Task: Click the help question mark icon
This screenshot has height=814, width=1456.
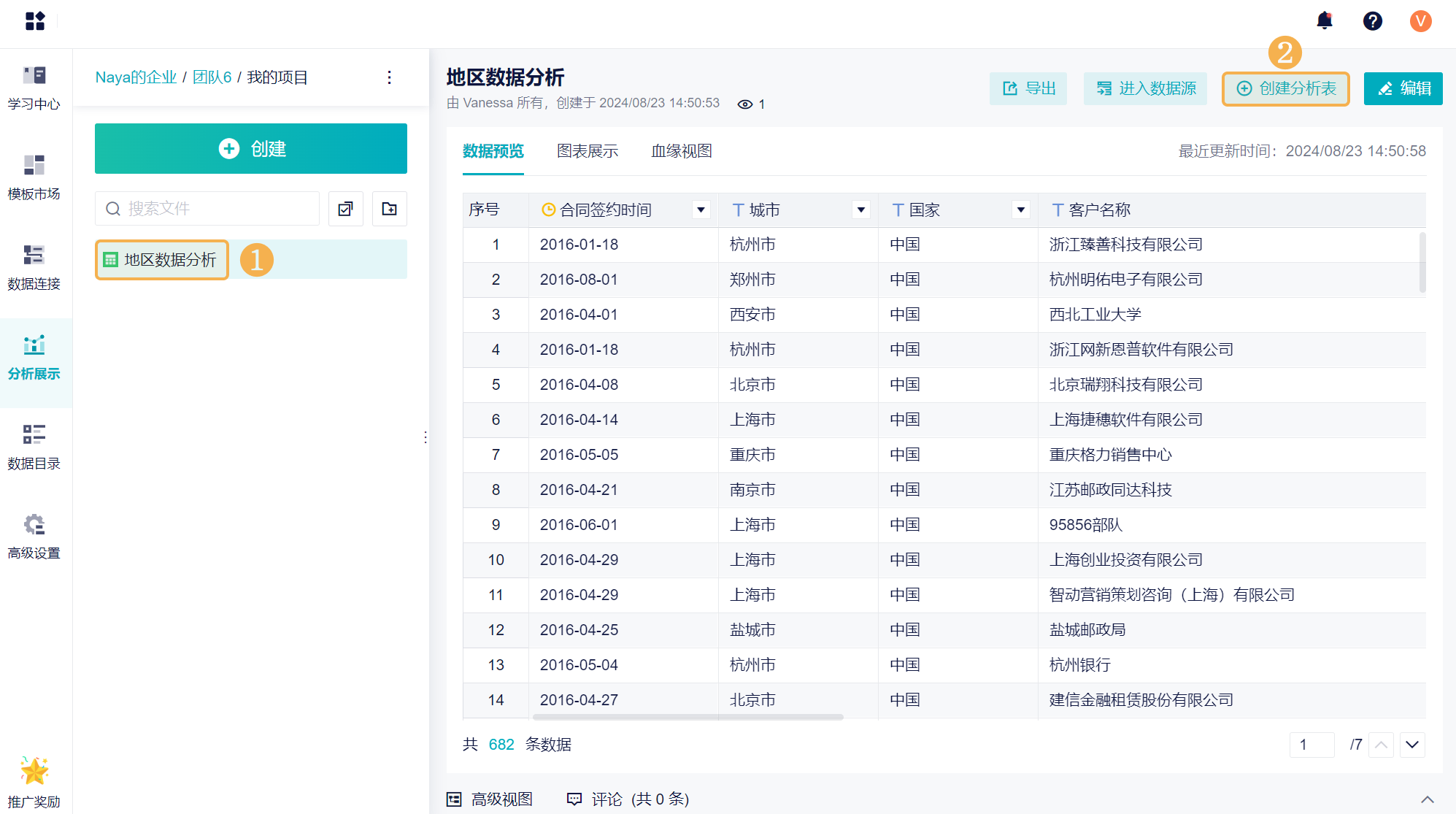Action: coord(1372,21)
